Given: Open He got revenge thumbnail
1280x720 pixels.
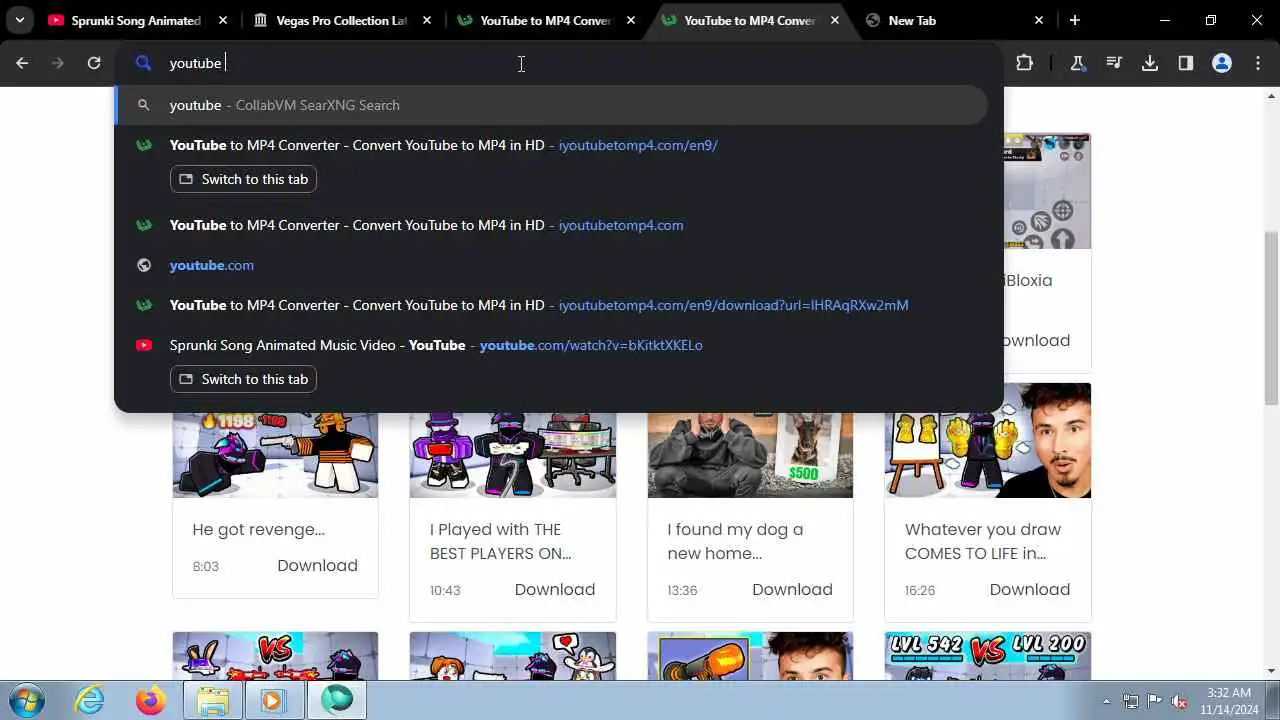Looking at the screenshot, I should [x=275, y=454].
